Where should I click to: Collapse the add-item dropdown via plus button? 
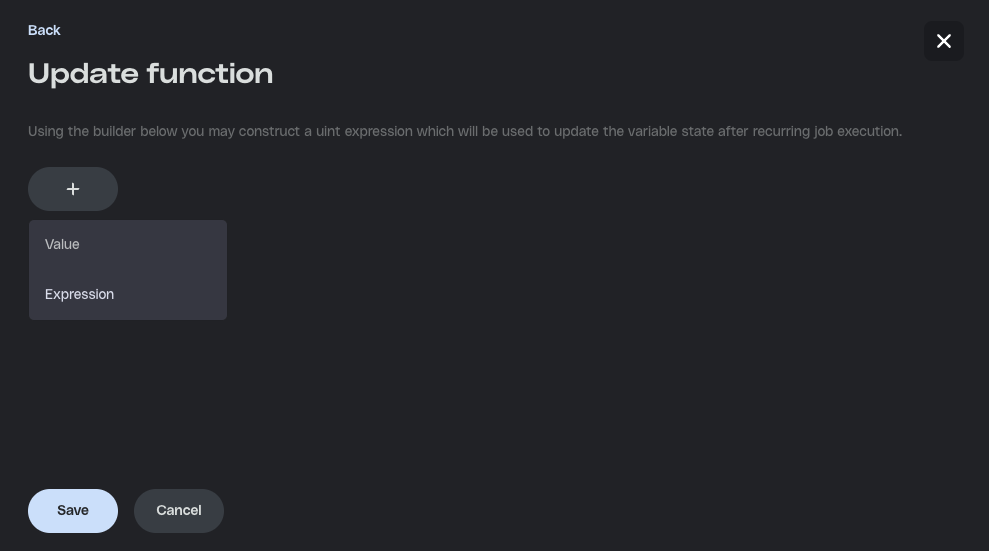[x=73, y=189]
